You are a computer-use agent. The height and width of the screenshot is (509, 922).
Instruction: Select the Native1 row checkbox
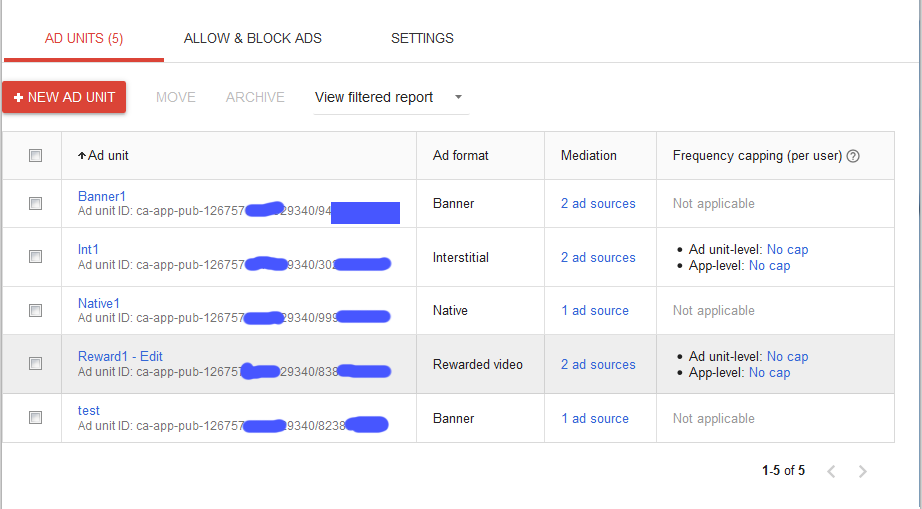coord(36,310)
